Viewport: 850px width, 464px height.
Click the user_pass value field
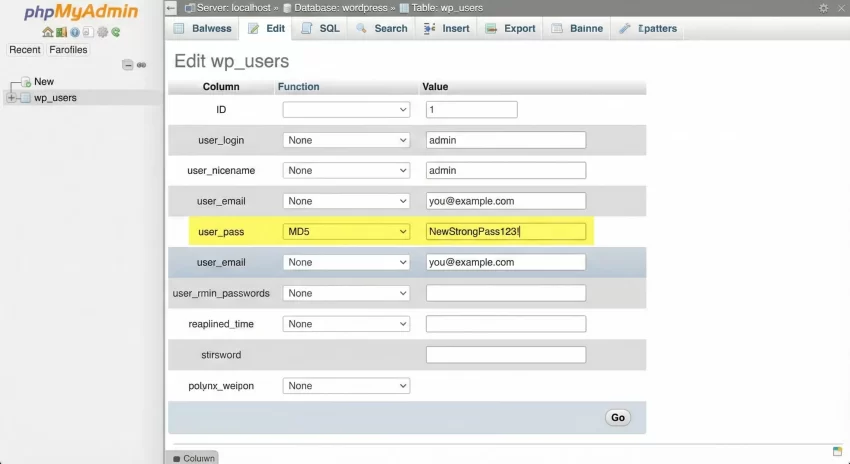[x=506, y=231]
